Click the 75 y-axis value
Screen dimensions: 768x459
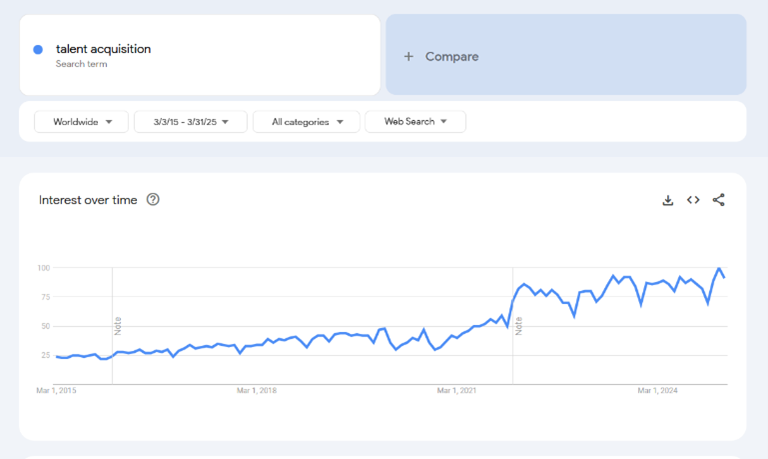click(x=46, y=297)
